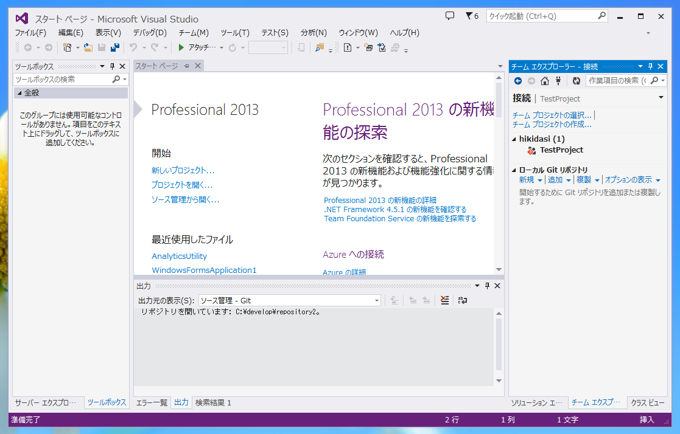The height and width of the screenshot is (434, 680).
Task: Close the Start Page tab
Action: (198, 66)
